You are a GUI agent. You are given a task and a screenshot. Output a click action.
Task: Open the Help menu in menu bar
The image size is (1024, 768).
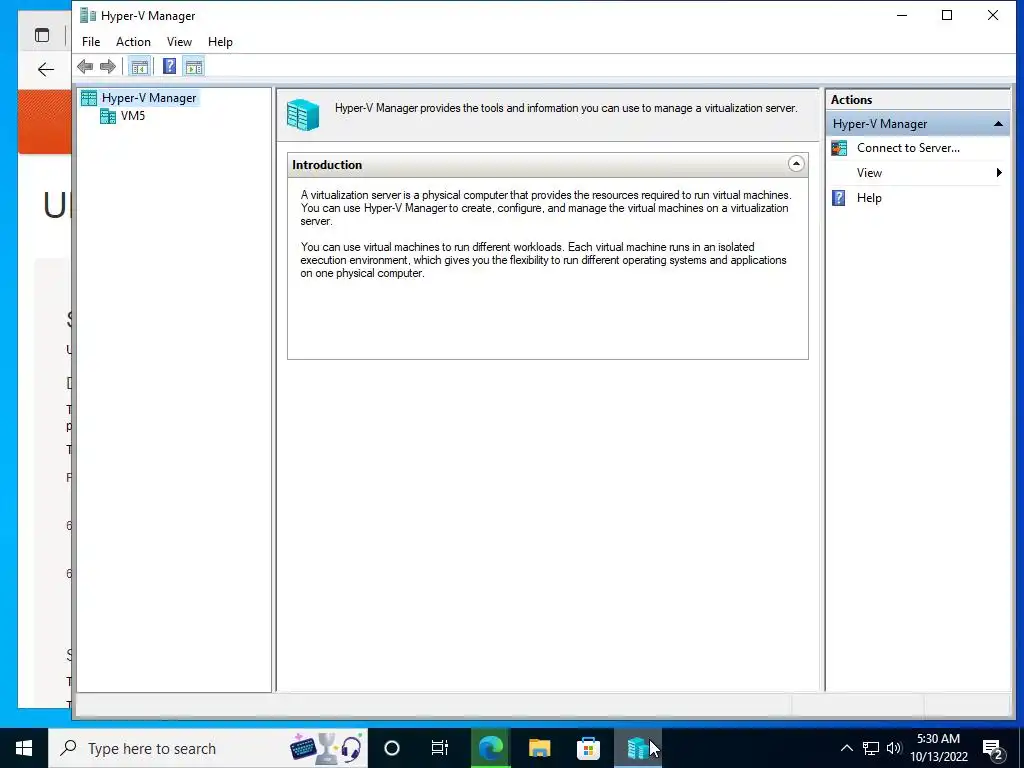(x=220, y=42)
